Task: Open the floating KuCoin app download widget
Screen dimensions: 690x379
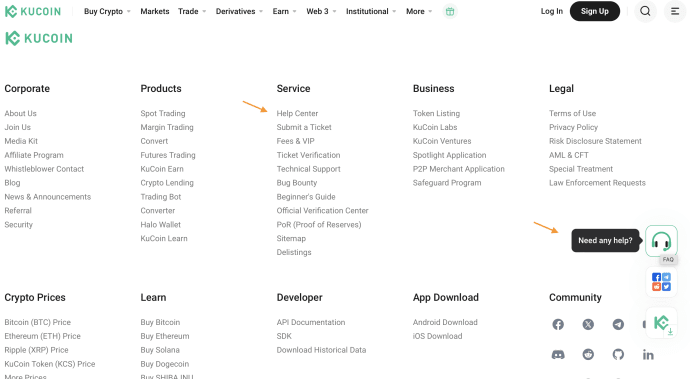Action: tap(661, 323)
